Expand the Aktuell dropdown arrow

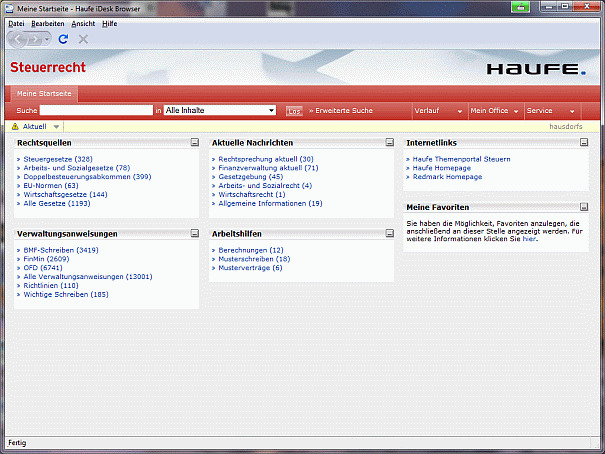pos(56,127)
